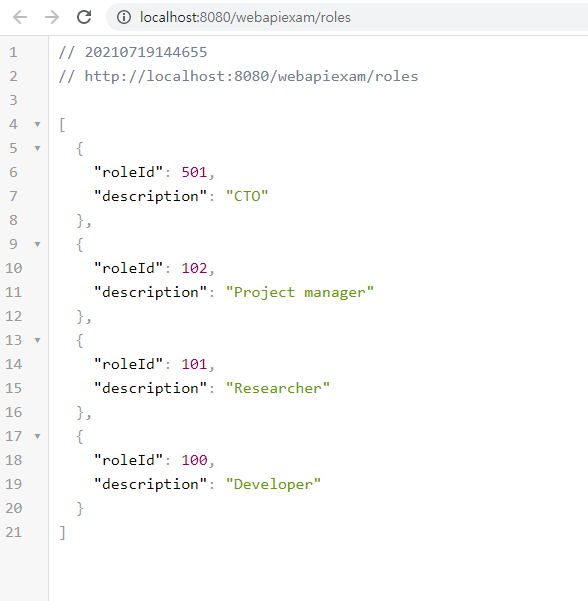
Task: Reload the roles page
Action: [x=84, y=17]
